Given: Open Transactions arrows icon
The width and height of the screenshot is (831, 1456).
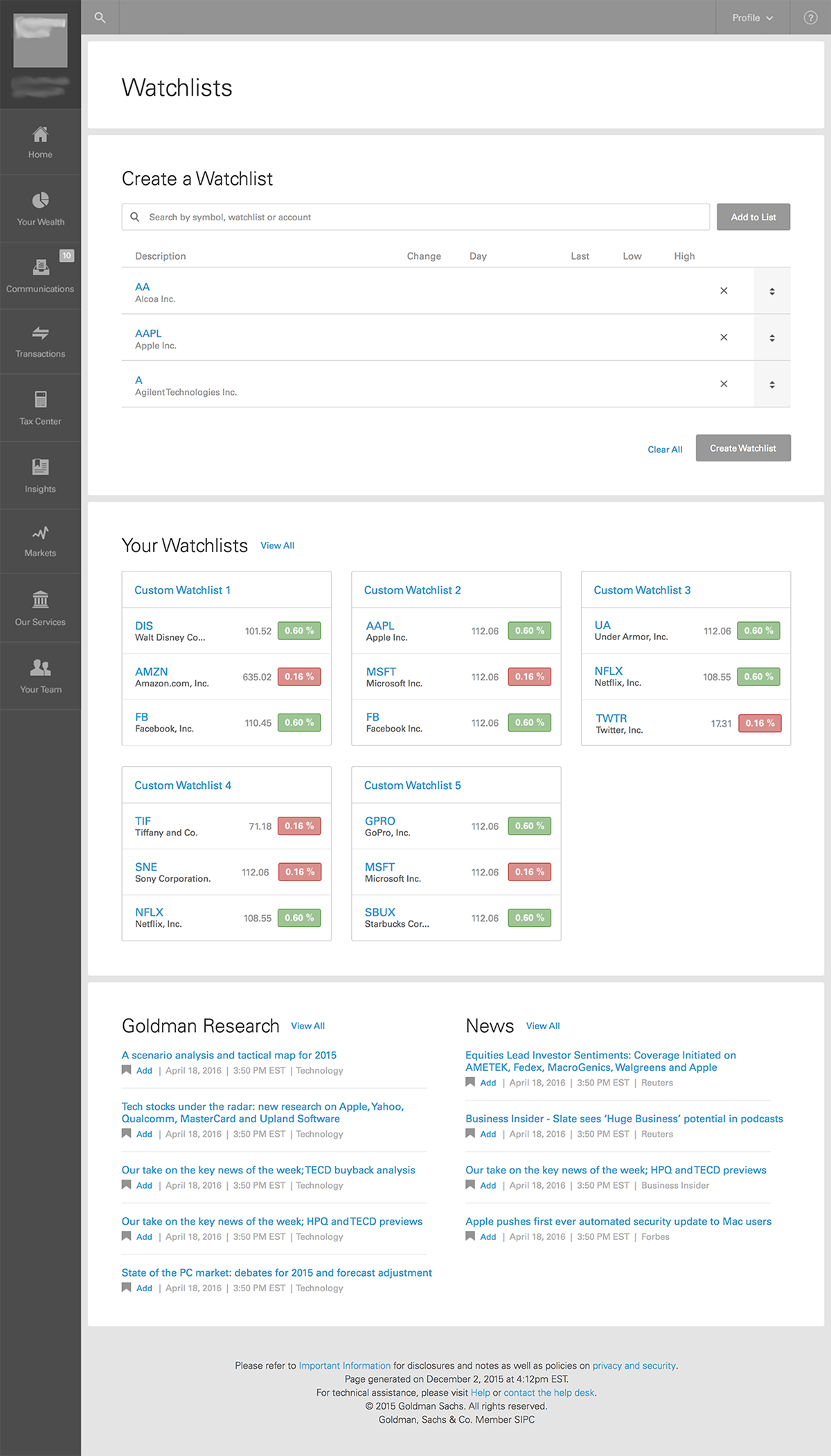Looking at the screenshot, I should click(40, 332).
